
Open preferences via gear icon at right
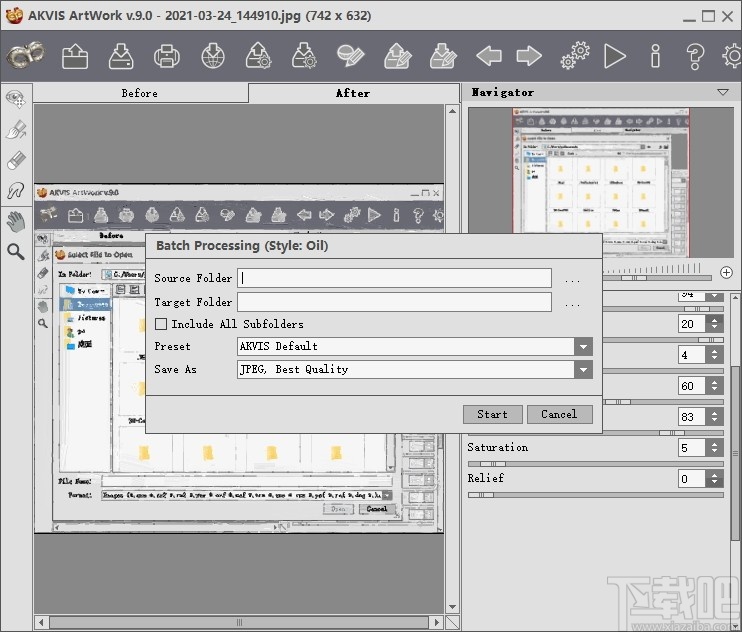coord(732,56)
